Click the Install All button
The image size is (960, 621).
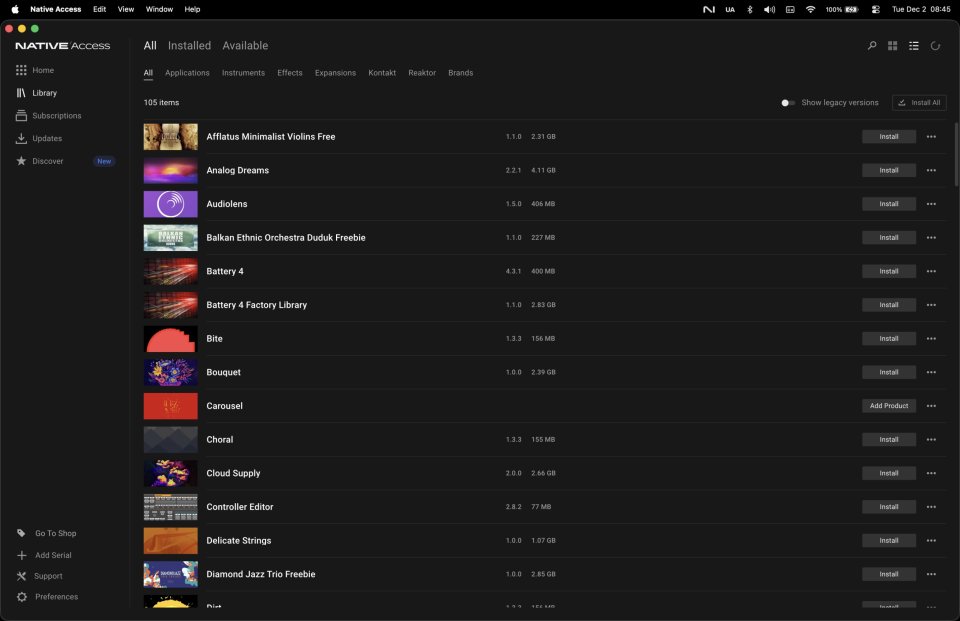point(919,102)
